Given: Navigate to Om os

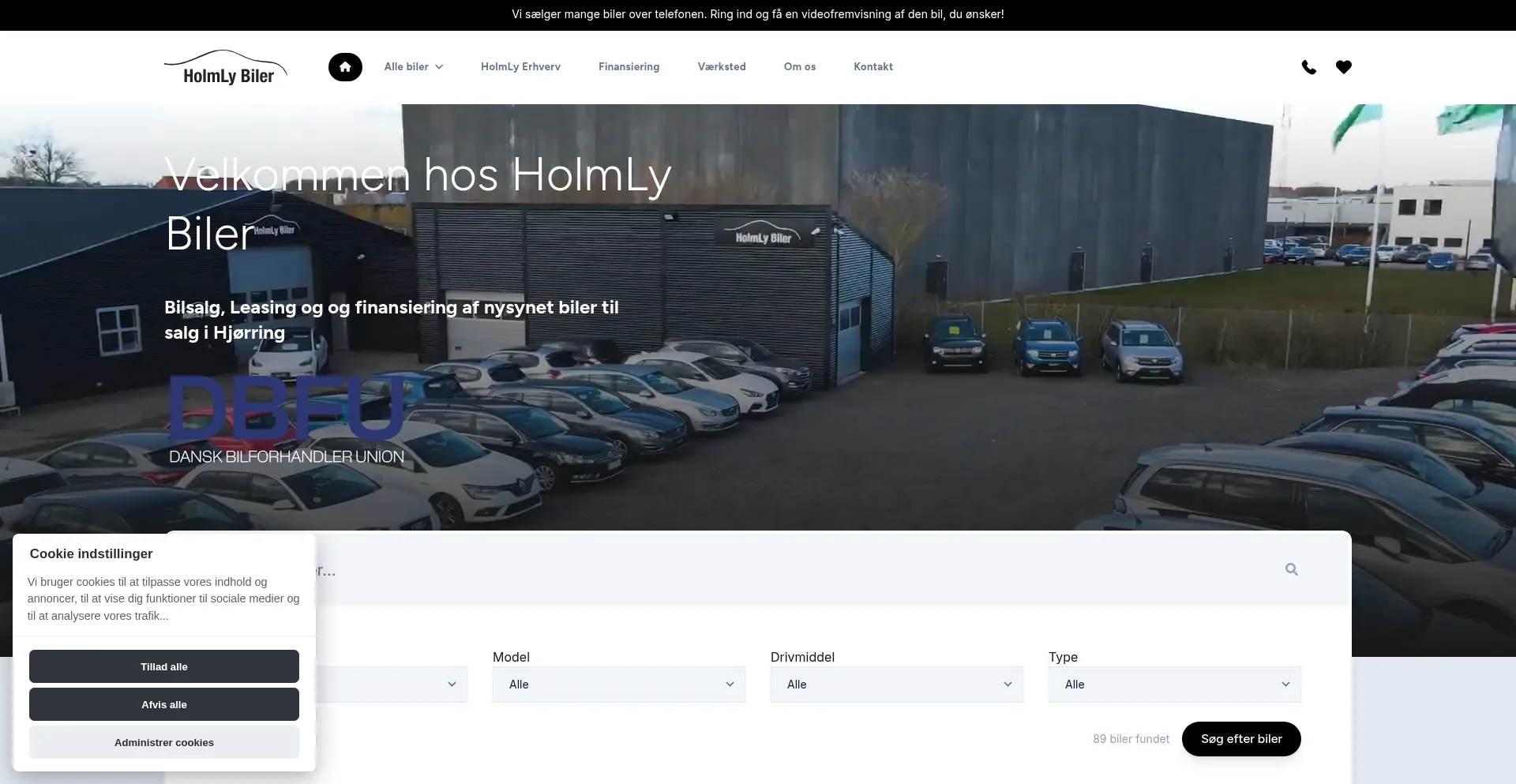Looking at the screenshot, I should [x=799, y=67].
